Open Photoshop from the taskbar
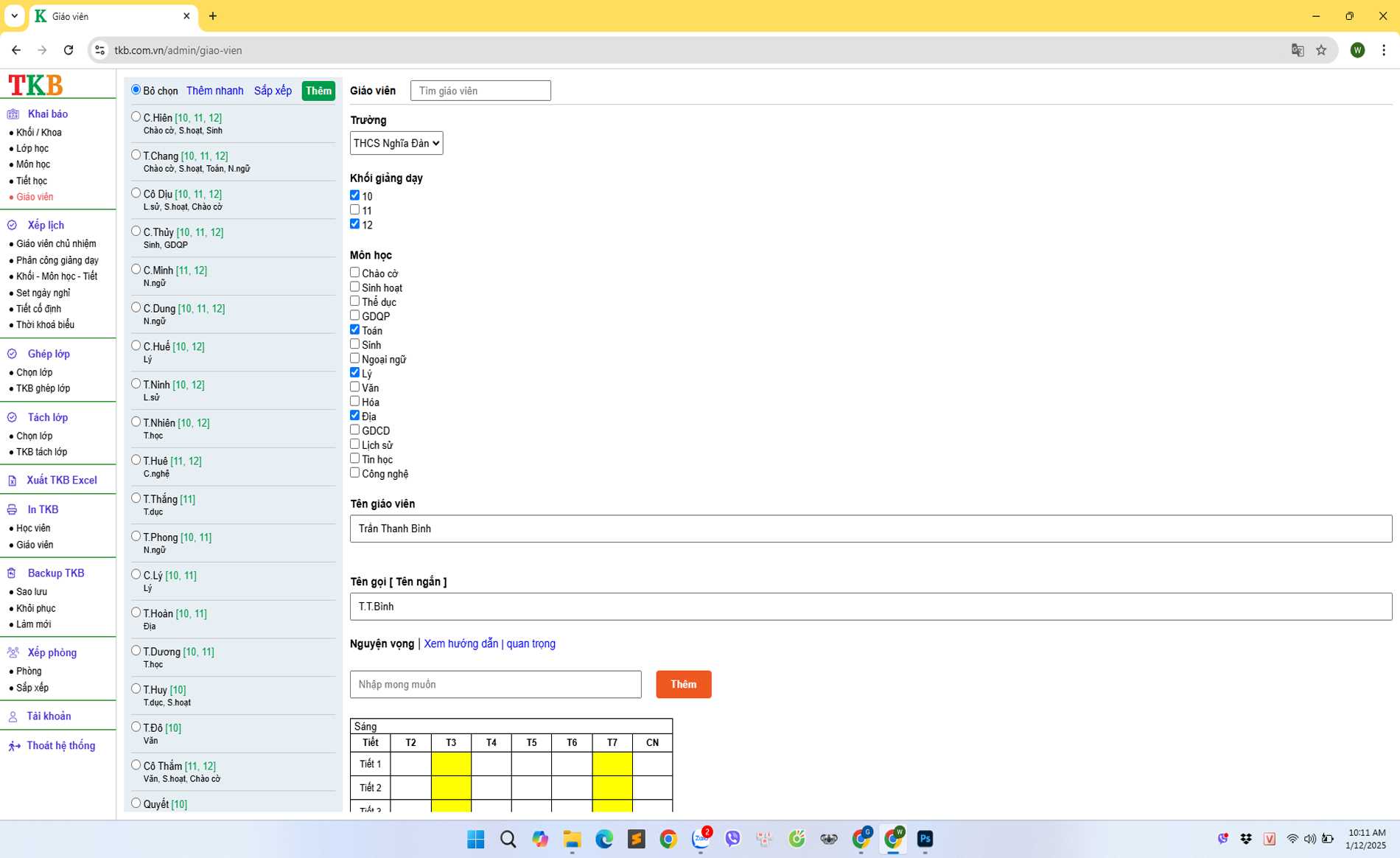The image size is (1400, 858). (x=925, y=839)
